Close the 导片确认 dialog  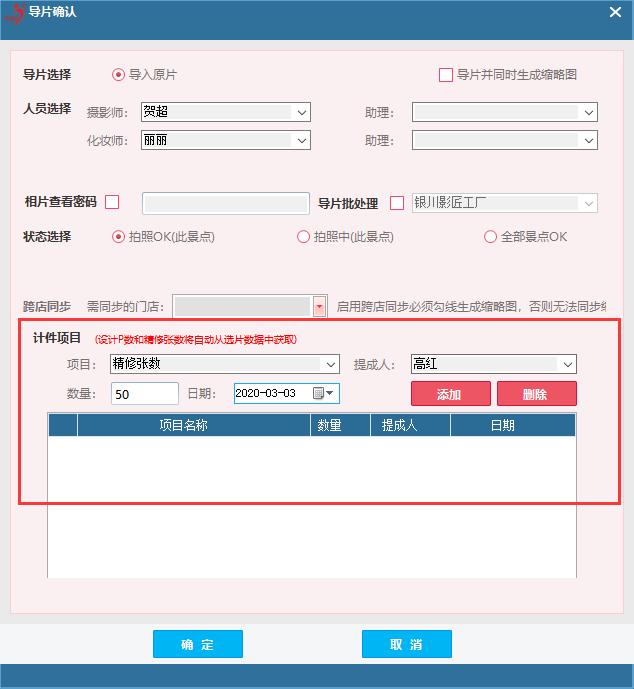point(615,12)
